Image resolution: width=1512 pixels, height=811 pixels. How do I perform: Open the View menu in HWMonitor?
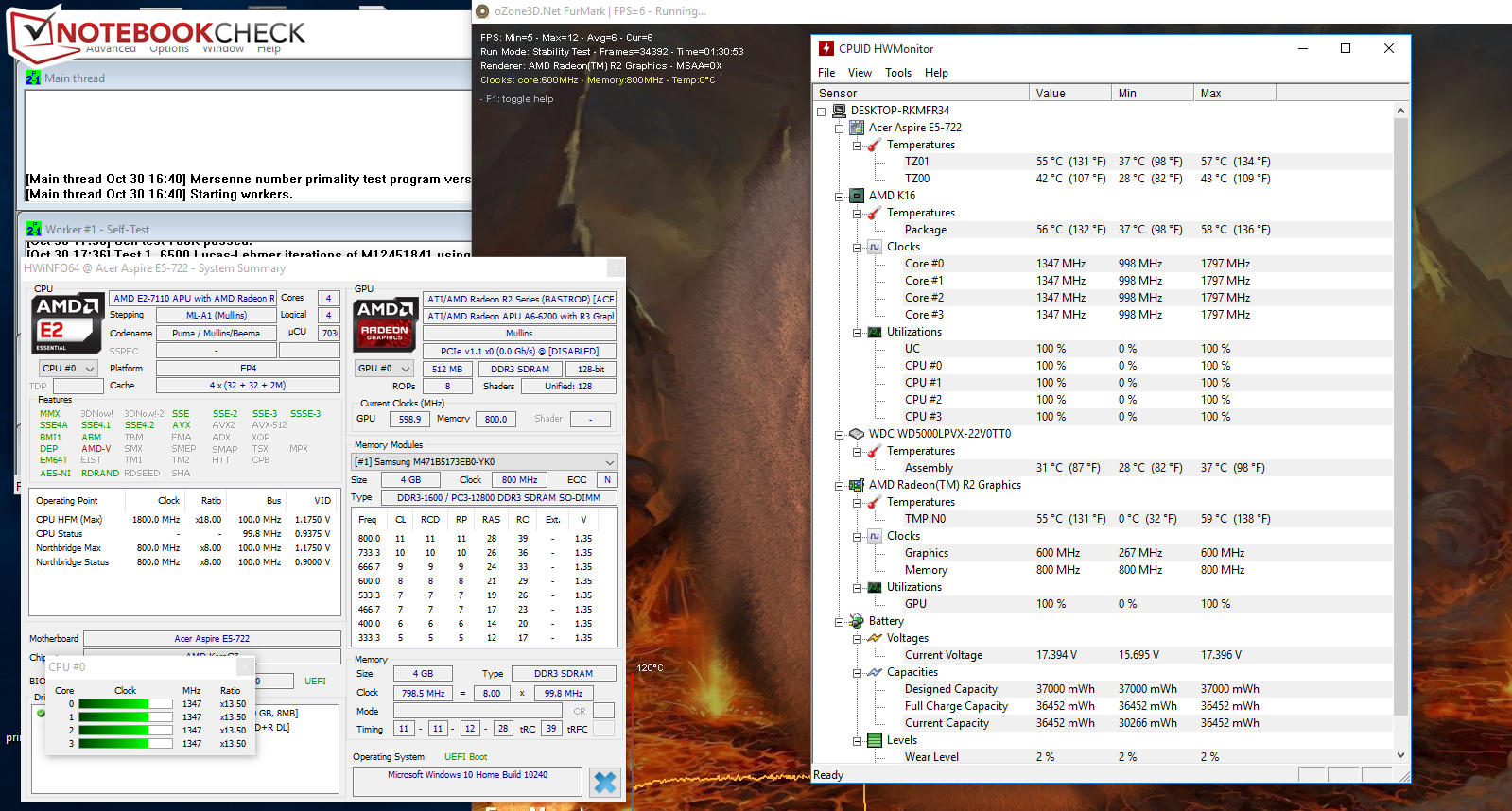click(860, 73)
